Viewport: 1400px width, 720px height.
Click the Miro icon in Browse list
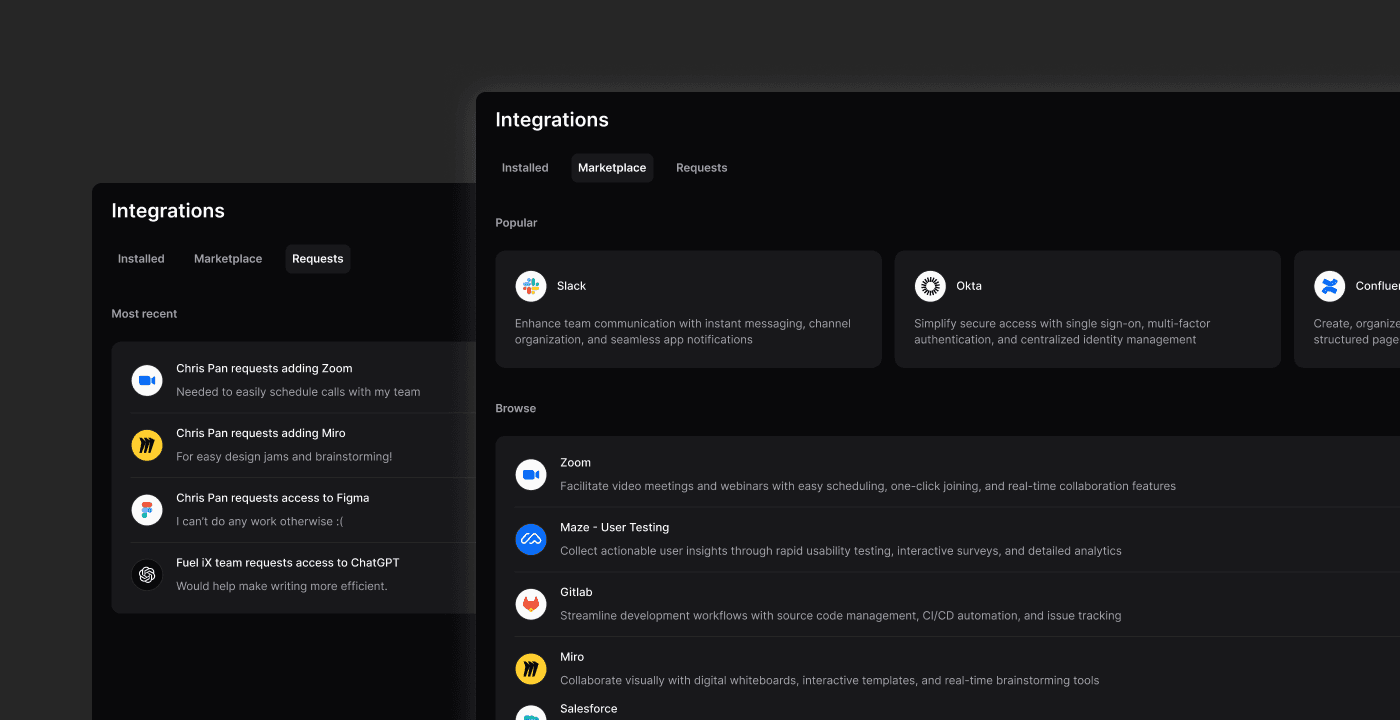pyautogui.click(x=531, y=669)
